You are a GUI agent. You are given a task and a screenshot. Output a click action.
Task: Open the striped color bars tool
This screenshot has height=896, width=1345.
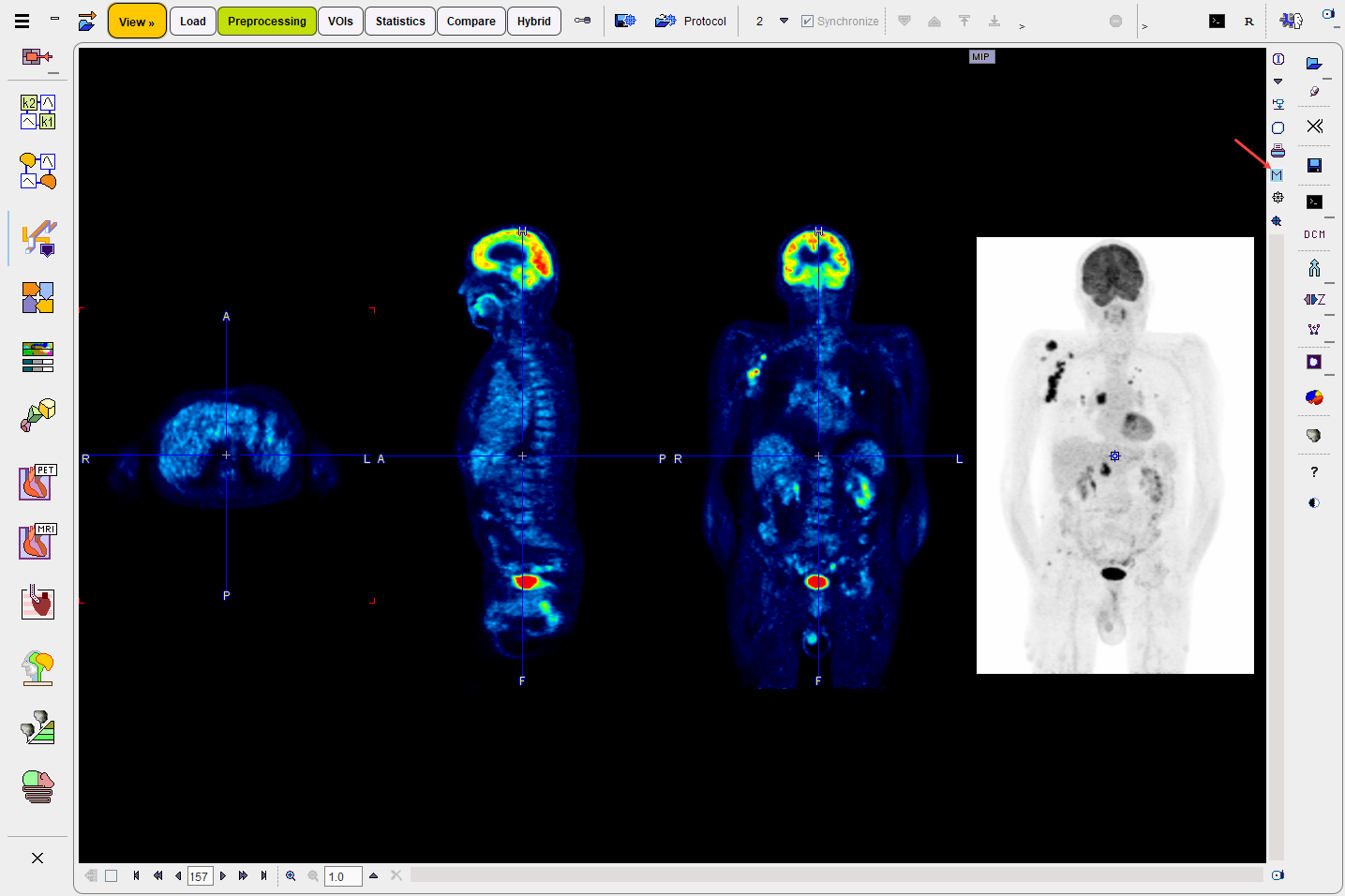click(x=38, y=357)
